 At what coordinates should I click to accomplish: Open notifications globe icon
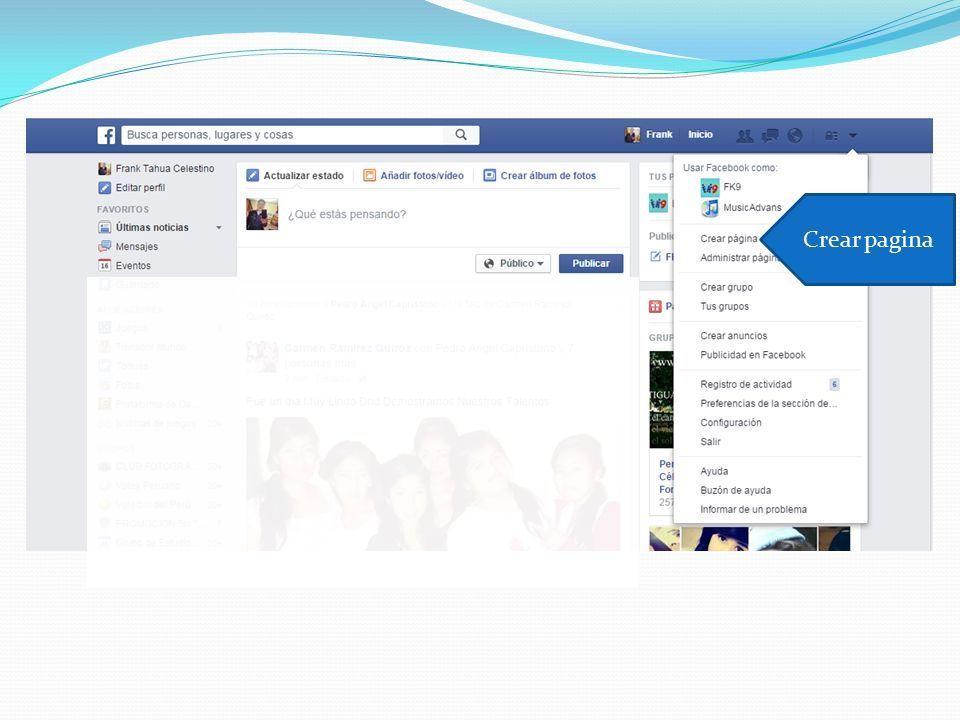point(795,135)
